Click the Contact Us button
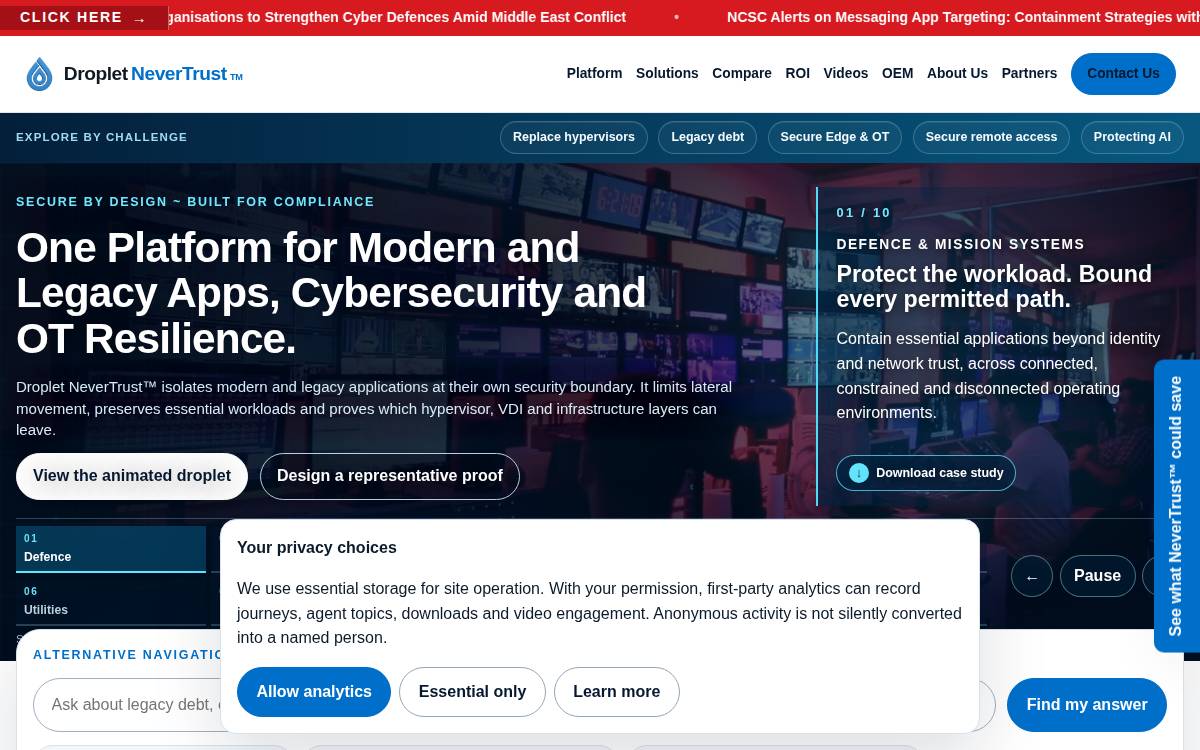The height and width of the screenshot is (750, 1200). [x=1123, y=74]
